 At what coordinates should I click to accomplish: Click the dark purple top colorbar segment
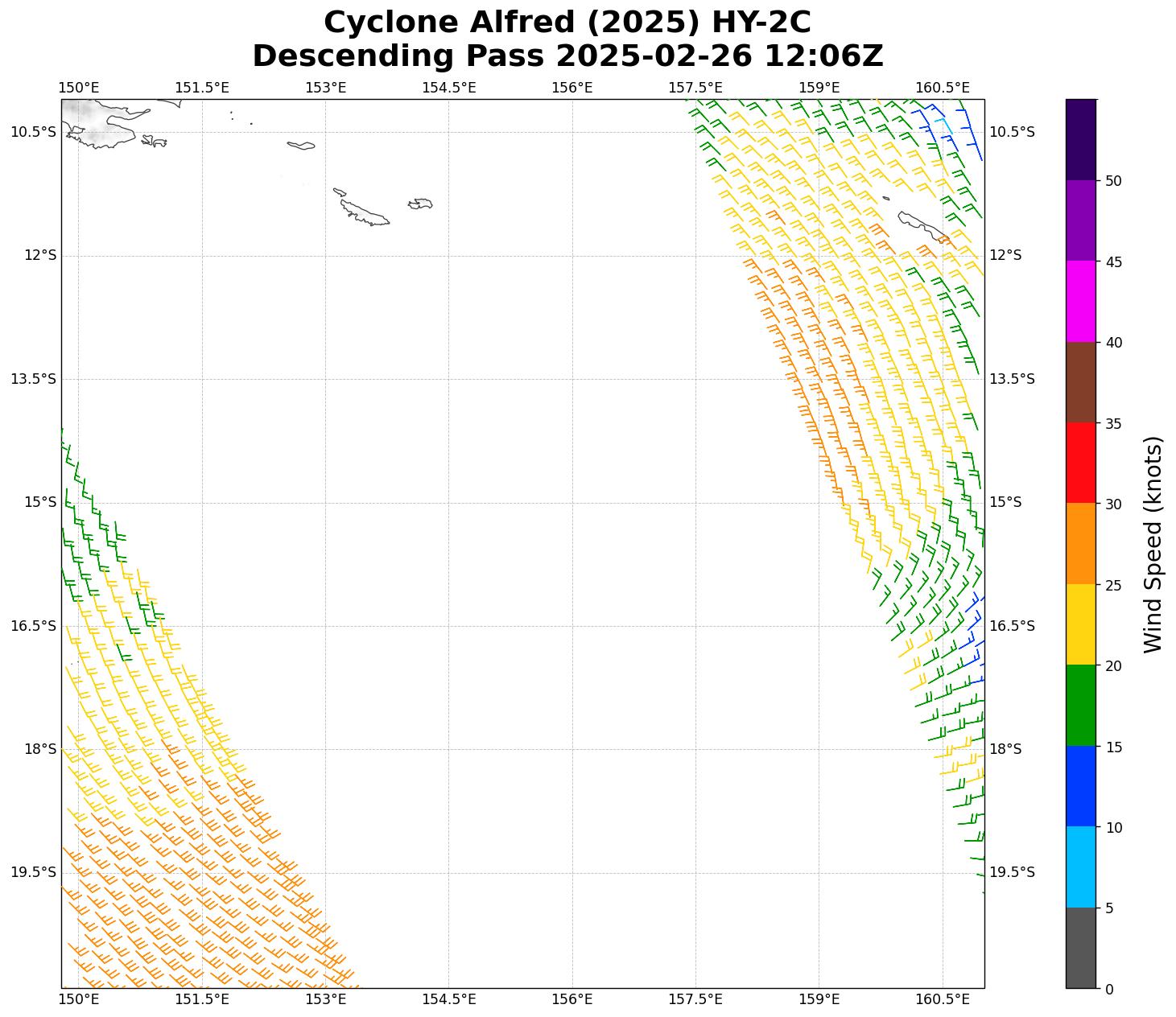pos(1080,139)
